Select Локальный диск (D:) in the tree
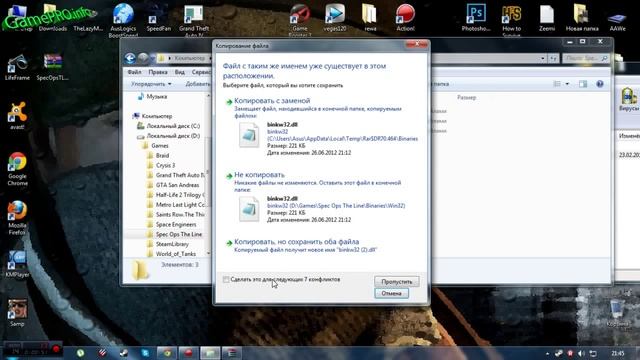The width and height of the screenshot is (640, 360). point(173,136)
